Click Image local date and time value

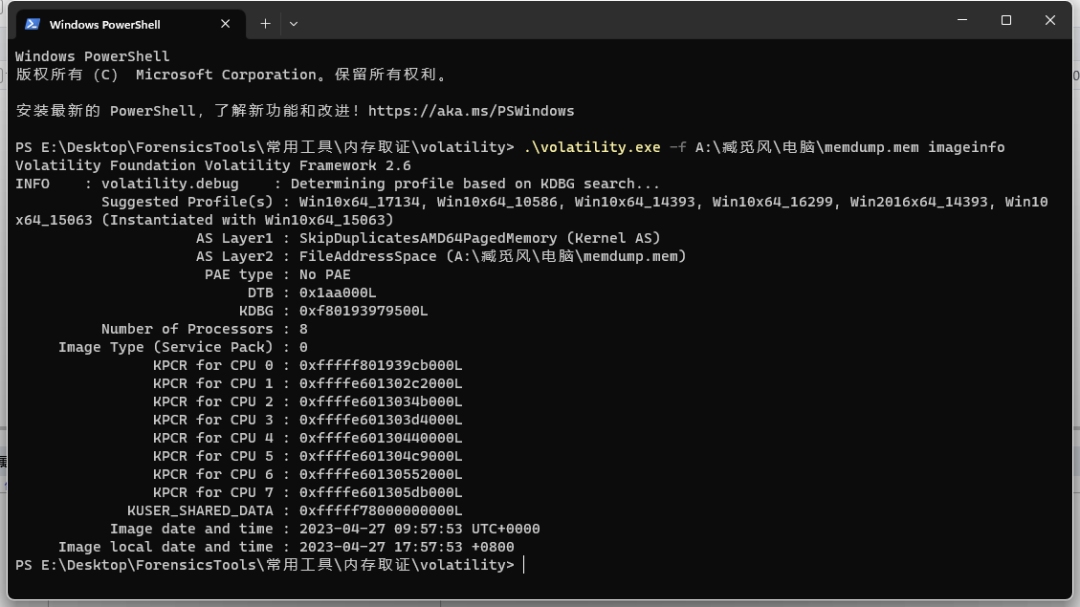click(x=406, y=547)
